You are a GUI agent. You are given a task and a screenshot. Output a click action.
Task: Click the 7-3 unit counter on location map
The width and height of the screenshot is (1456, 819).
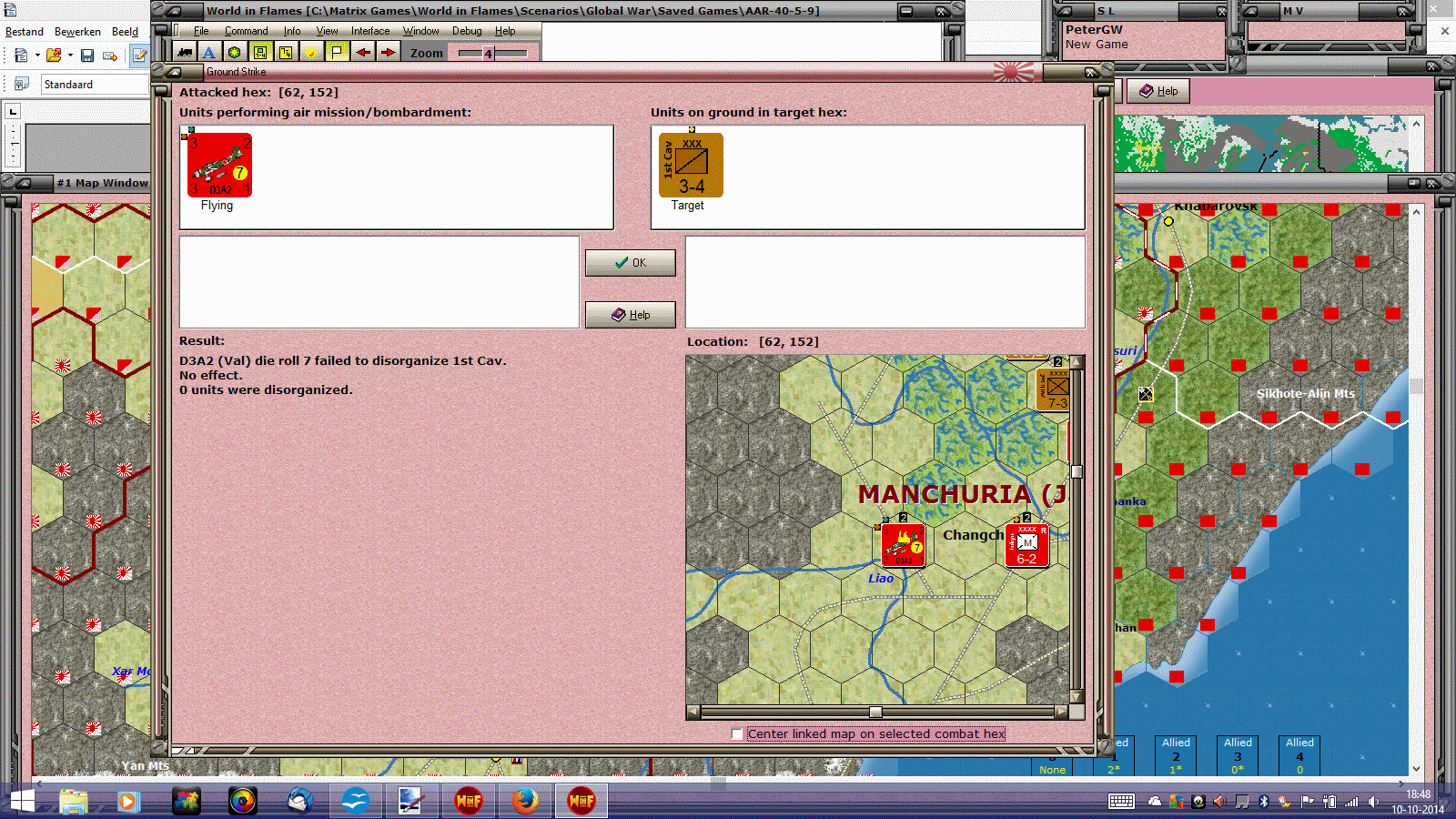pyautogui.click(x=1054, y=389)
